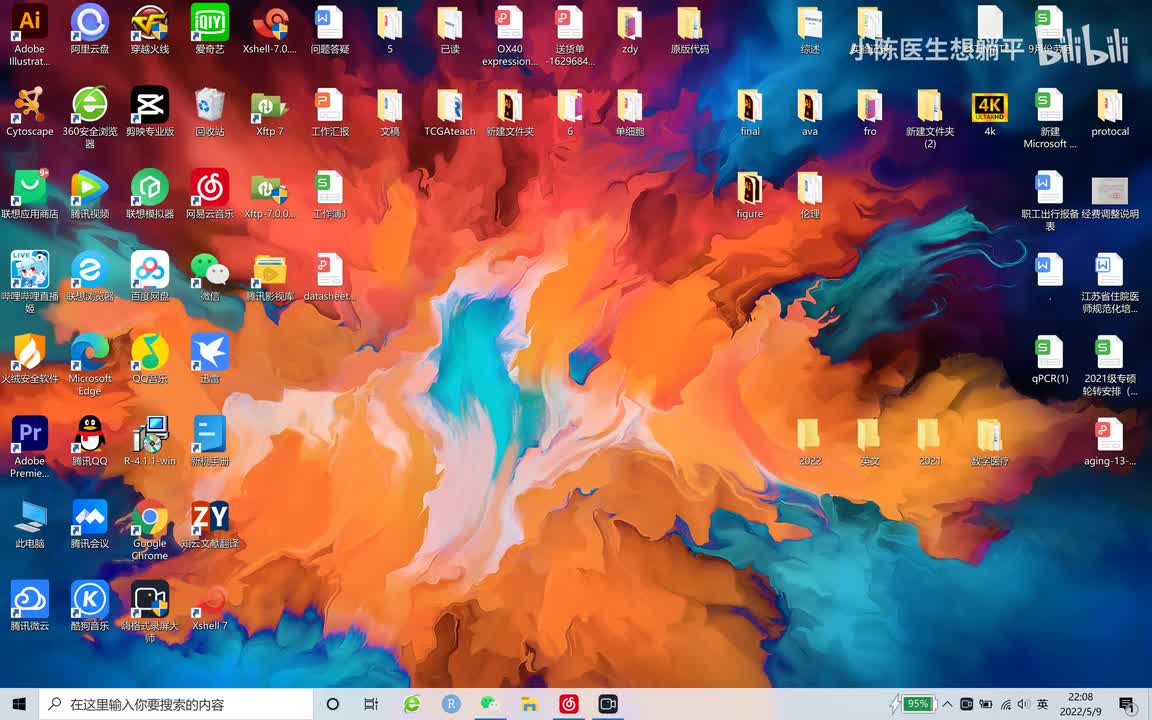Open the 原版代码 folder
The height and width of the screenshot is (720, 1152).
[689, 29]
